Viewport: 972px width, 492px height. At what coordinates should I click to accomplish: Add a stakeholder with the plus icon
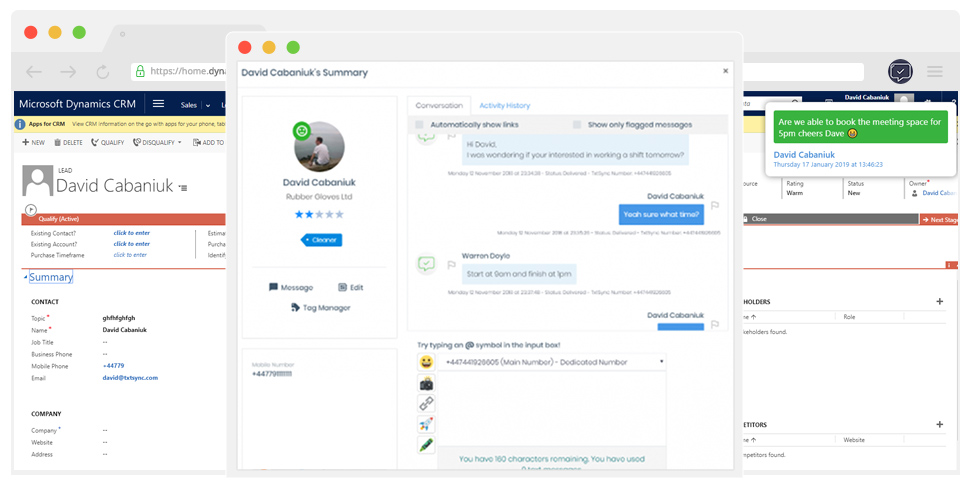[x=939, y=301]
